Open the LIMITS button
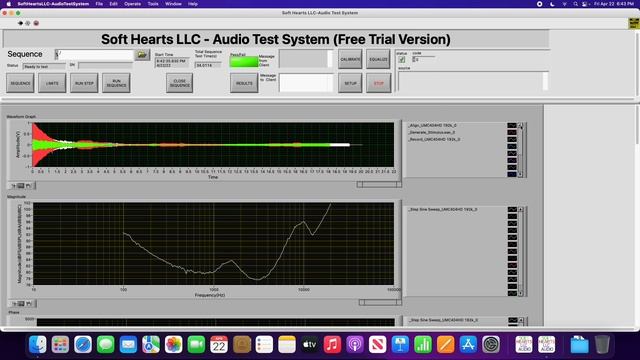The height and width of the screenshot is (360, 640). pyautogui.click(x=52, y=83)
